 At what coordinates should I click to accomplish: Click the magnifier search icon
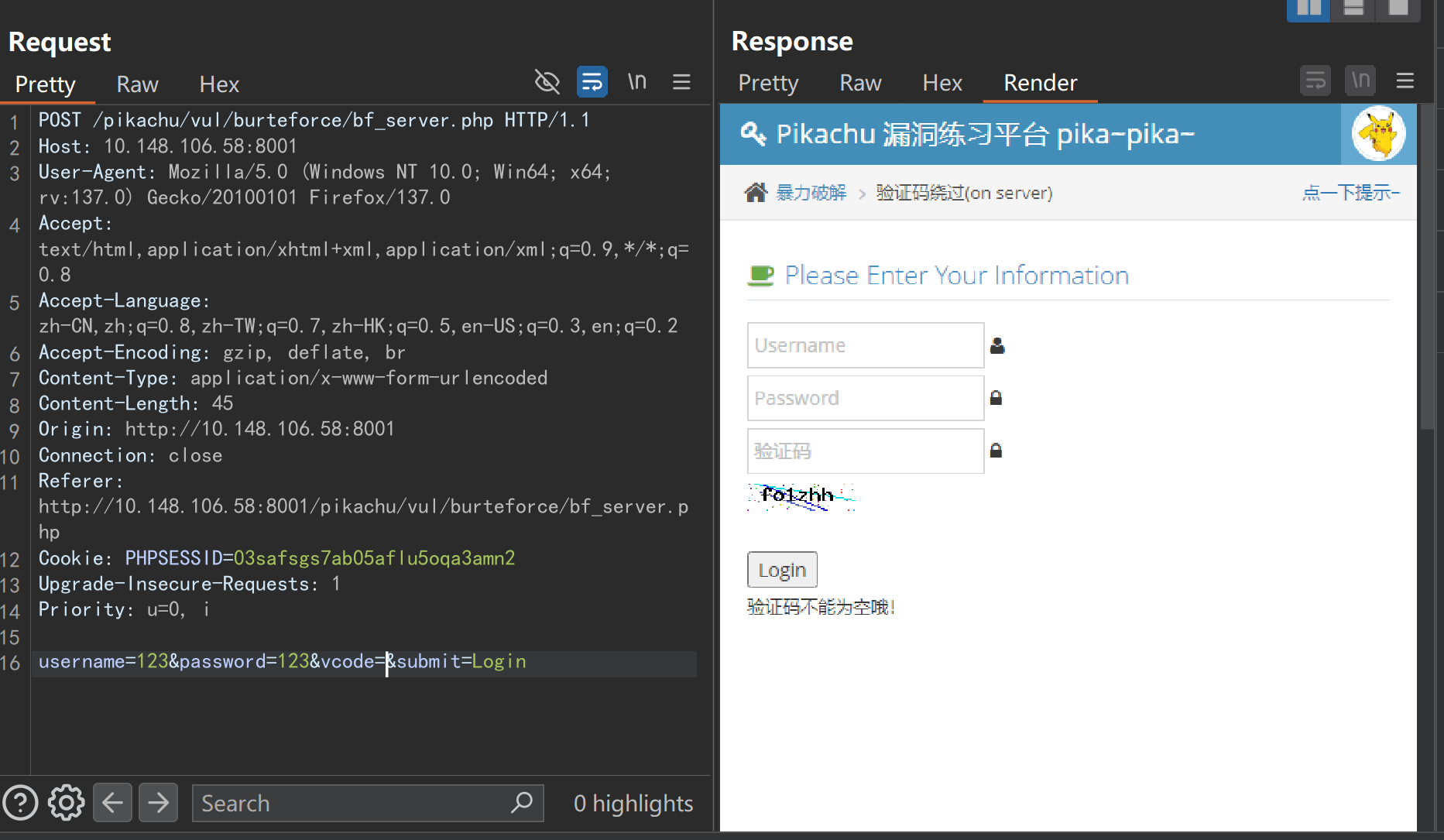click(523, 803)
